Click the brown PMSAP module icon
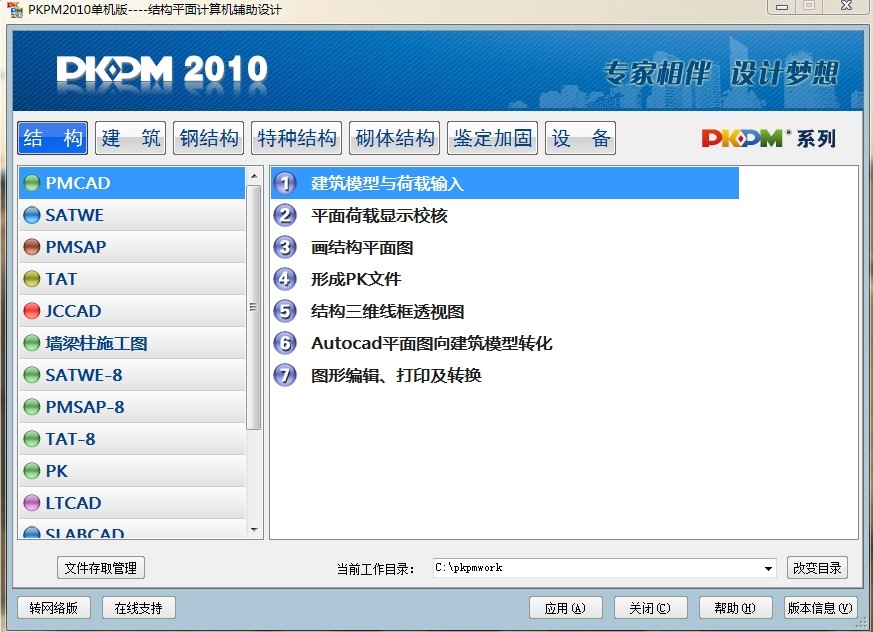The width and height of the screenshot is (873, 632). tap(32, 247)
